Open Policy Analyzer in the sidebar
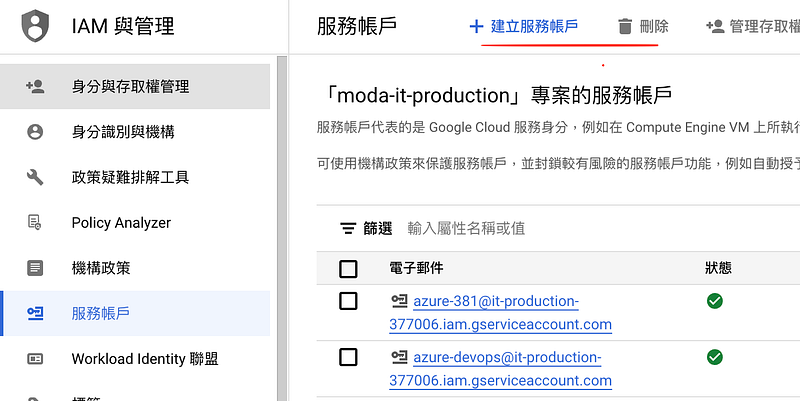 [x=135, y=222]
